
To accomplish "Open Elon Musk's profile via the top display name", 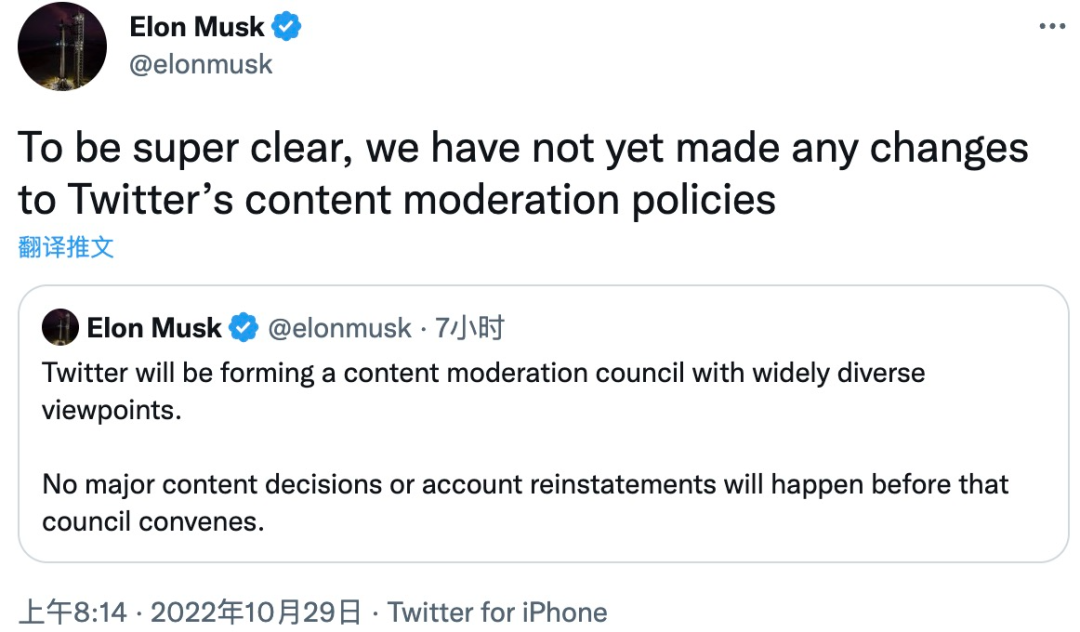I will pyautogui.click(x=197, y=28).
